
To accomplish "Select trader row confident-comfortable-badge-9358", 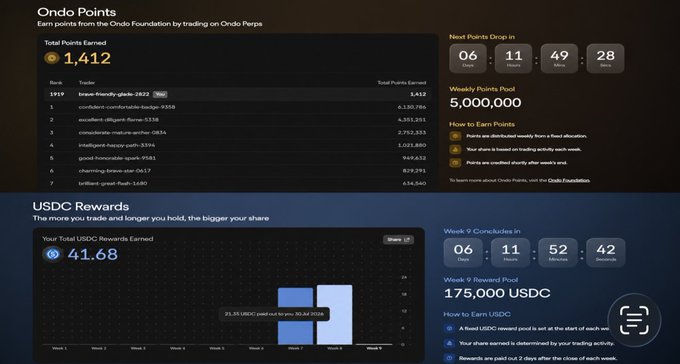I will (x=238, y=107).
